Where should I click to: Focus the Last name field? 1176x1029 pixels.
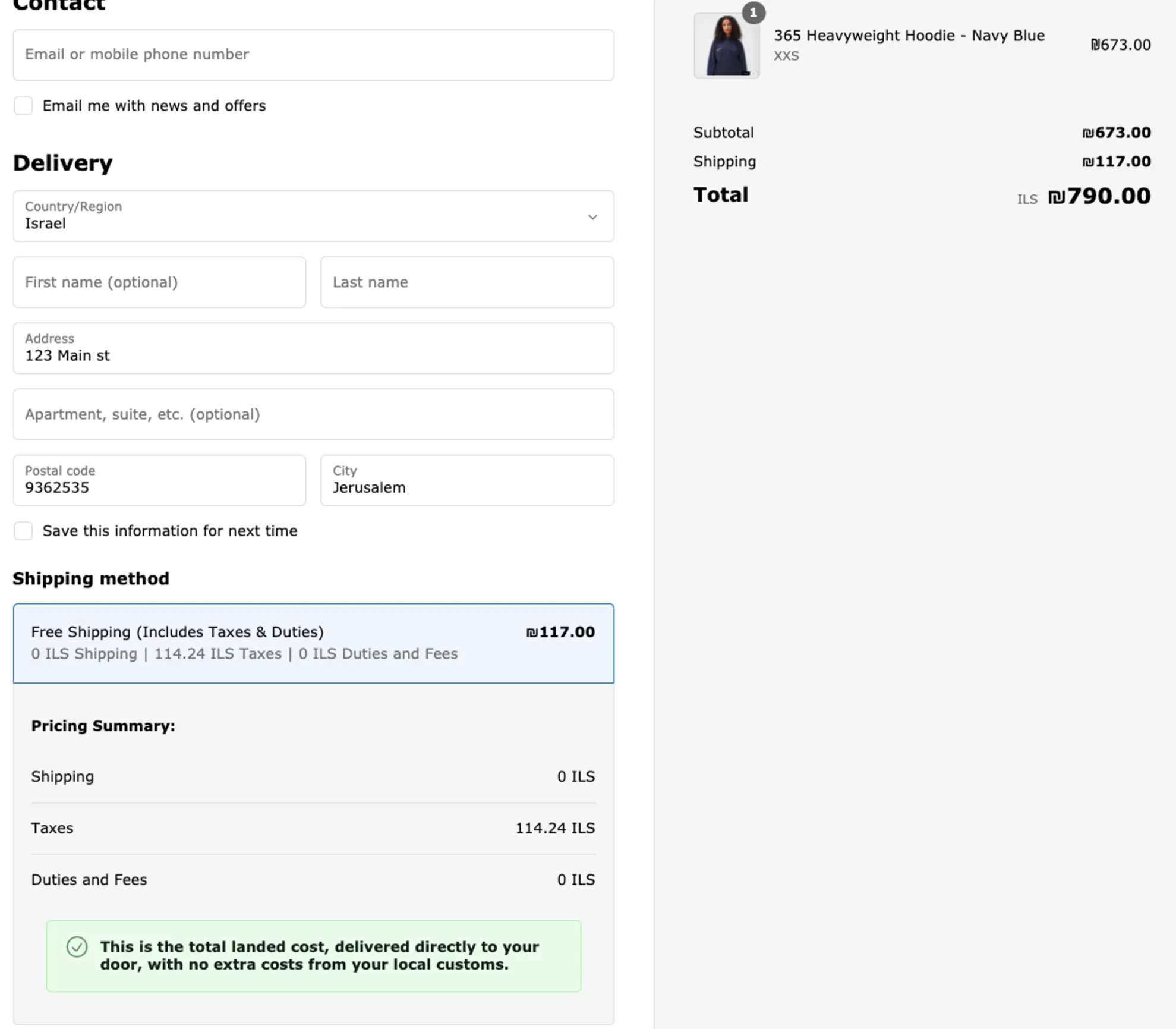[467, 282]
